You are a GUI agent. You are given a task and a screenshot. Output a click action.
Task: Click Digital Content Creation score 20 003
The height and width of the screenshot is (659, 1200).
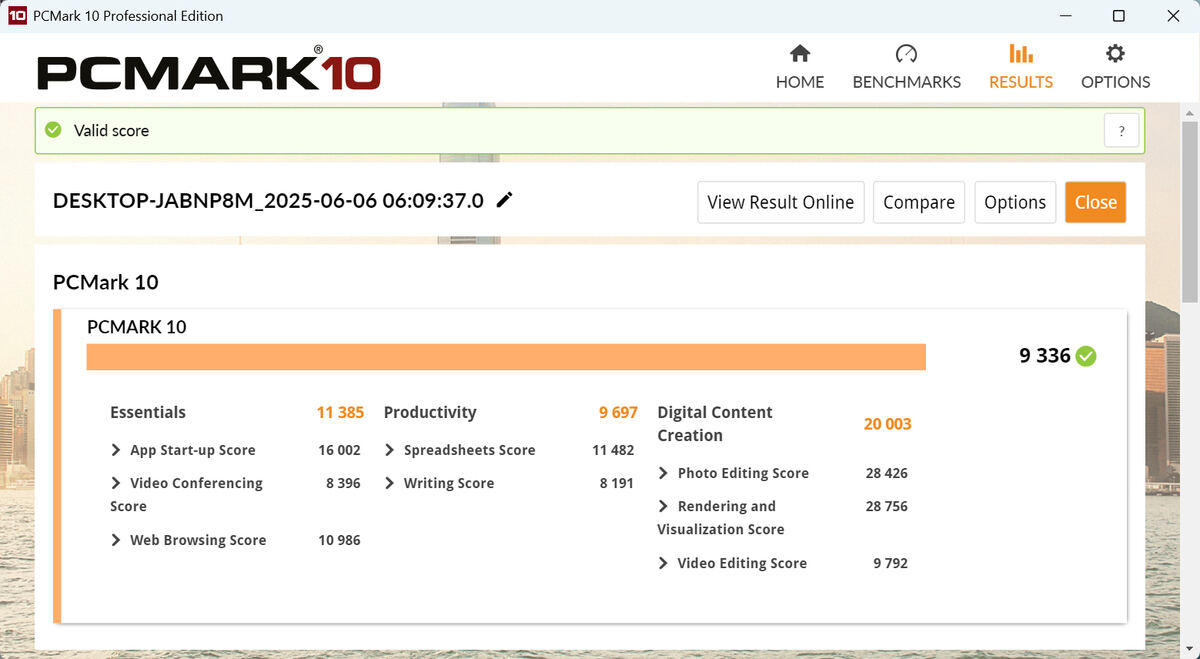click(888, 424)
